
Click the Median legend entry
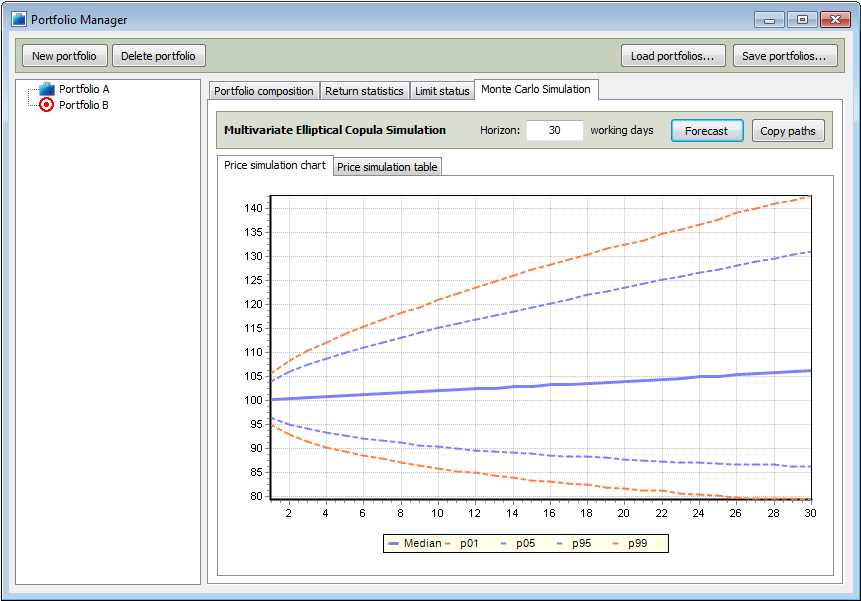(x=415, y=543)
